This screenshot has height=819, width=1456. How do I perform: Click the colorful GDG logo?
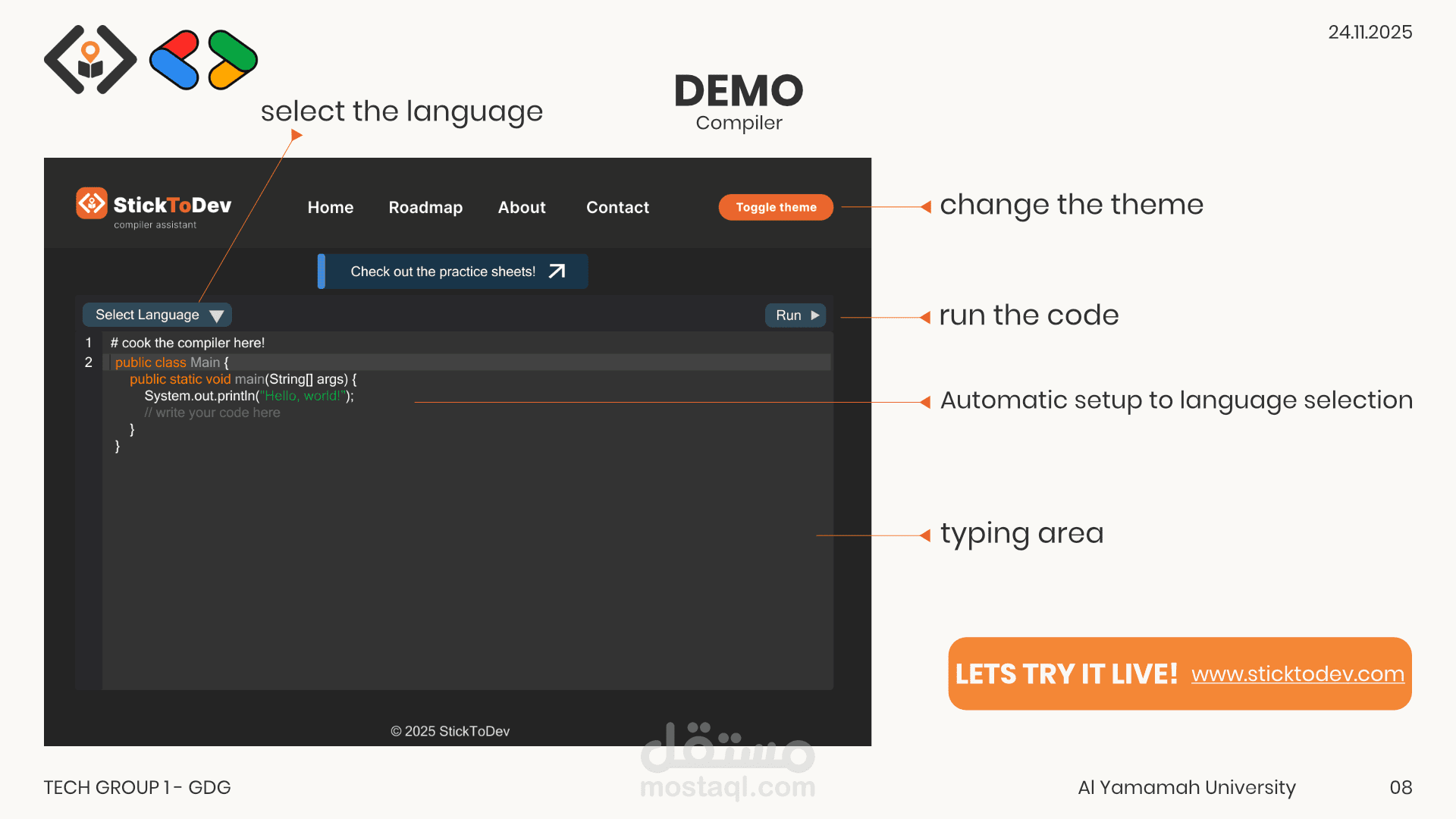[x=203, y=59]
